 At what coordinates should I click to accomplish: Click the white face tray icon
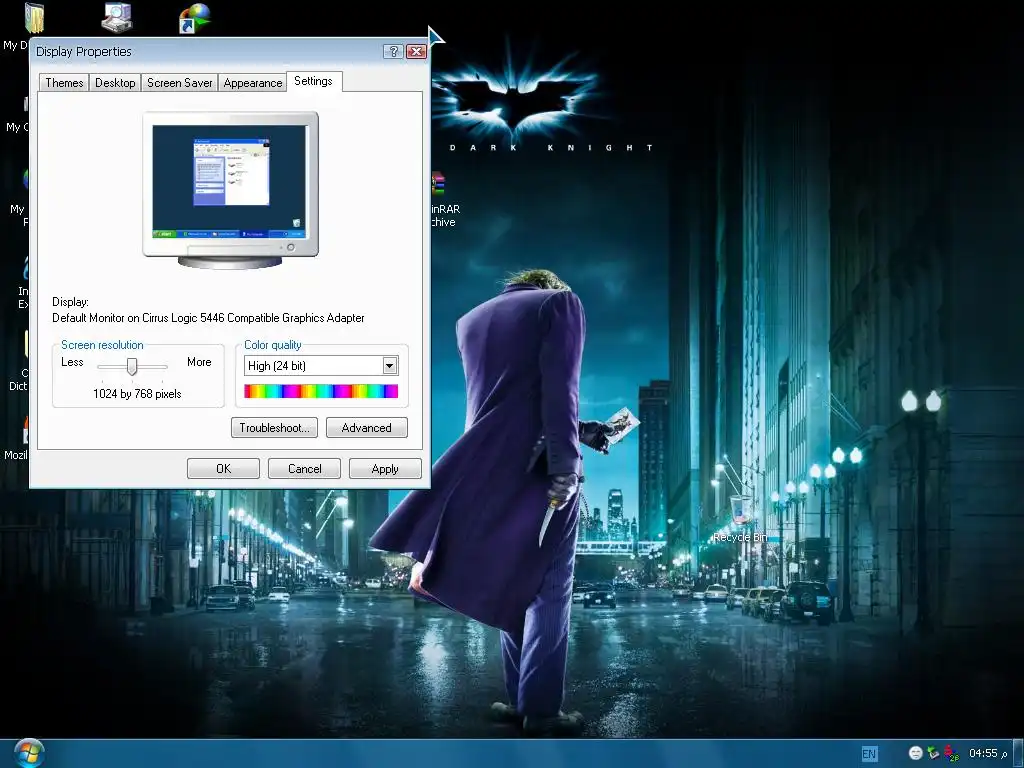pos(916,753)
